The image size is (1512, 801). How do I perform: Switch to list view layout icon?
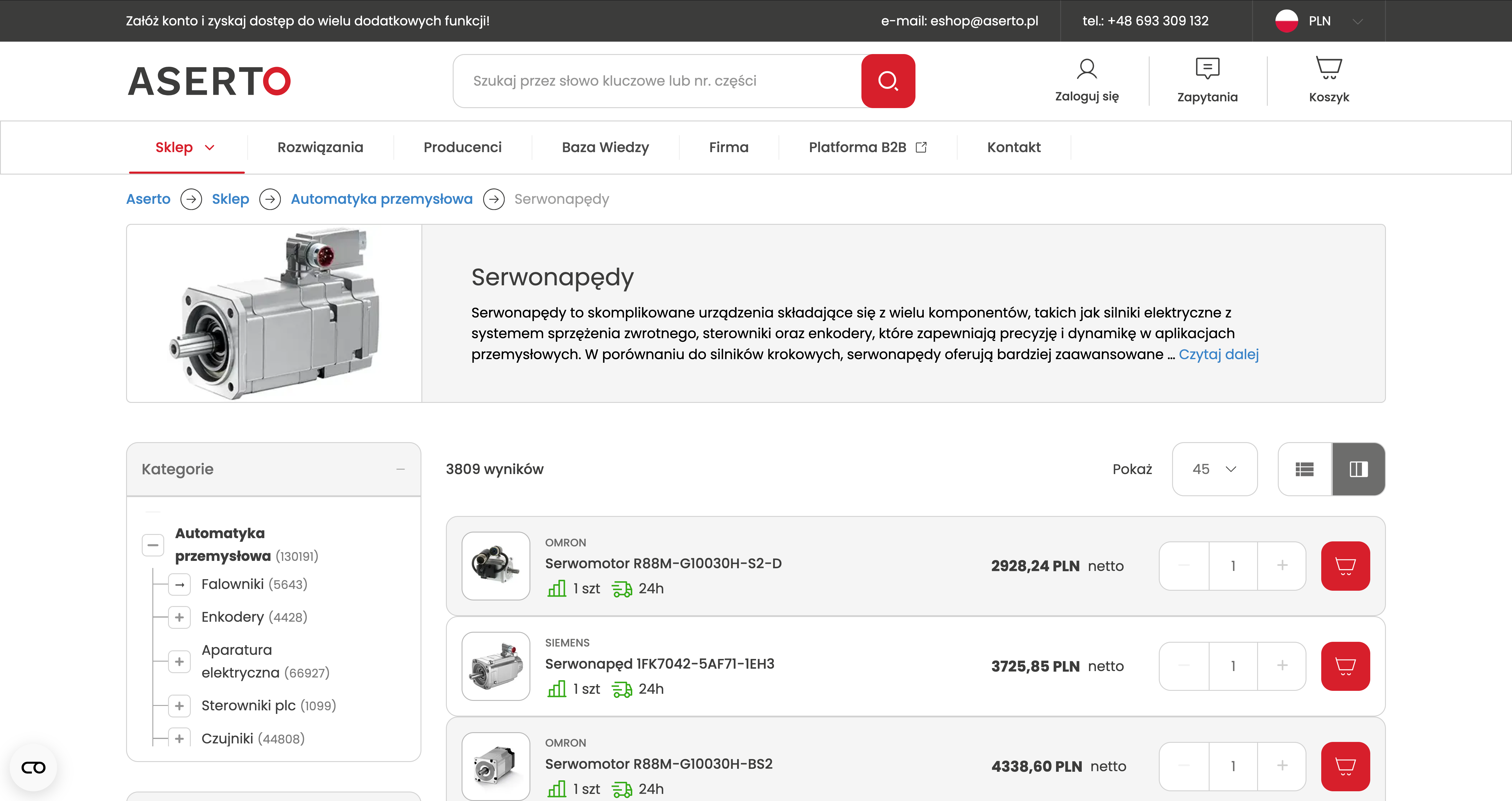pos(1304,469)
